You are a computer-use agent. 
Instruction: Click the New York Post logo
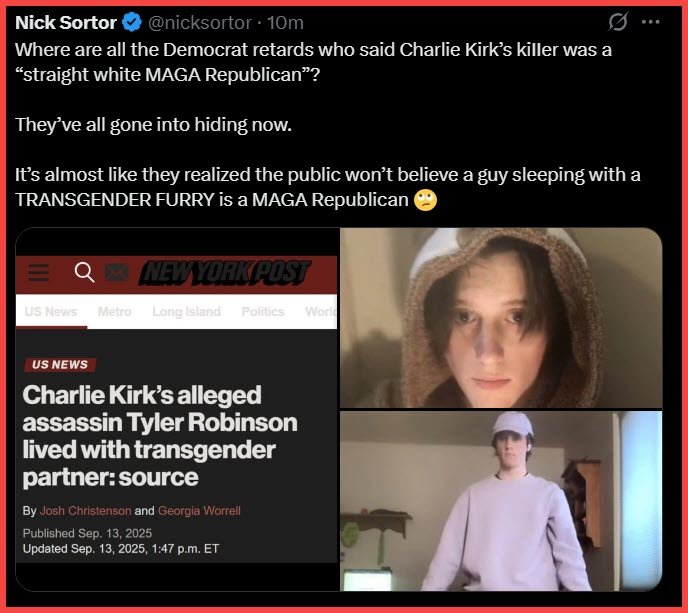coord(224,271)
